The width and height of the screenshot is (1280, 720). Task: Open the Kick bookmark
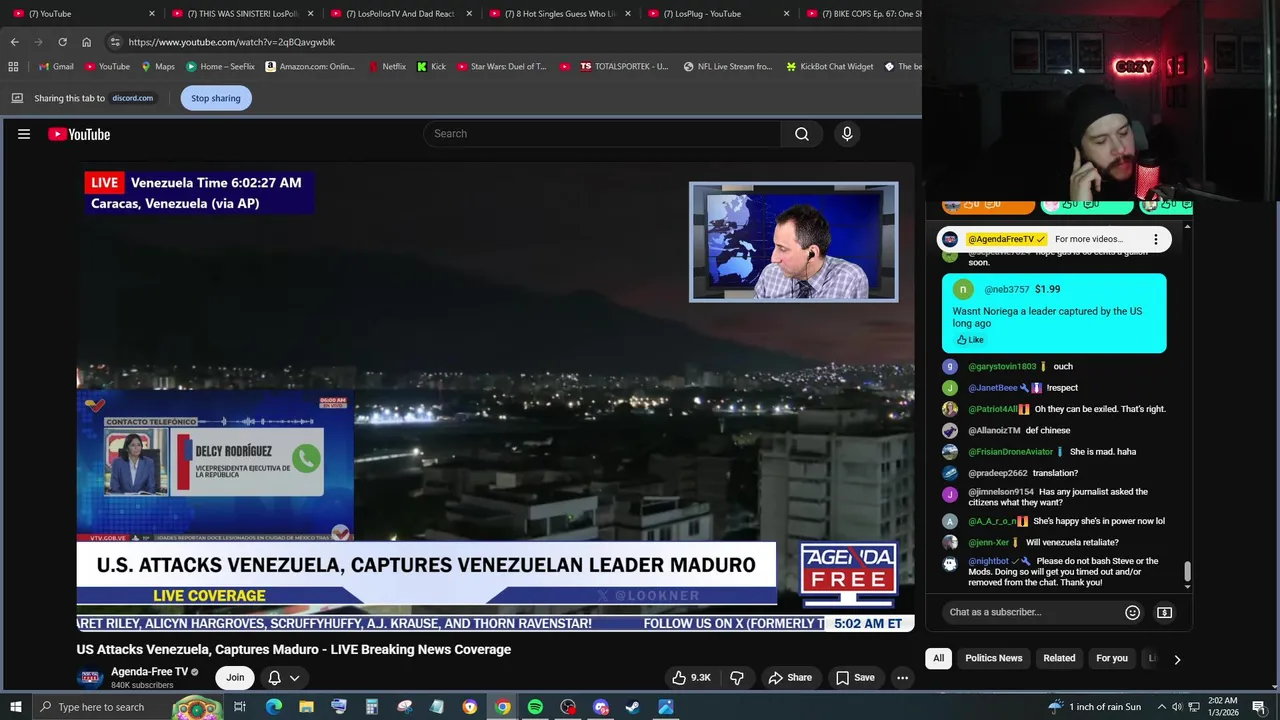(432, 67)
